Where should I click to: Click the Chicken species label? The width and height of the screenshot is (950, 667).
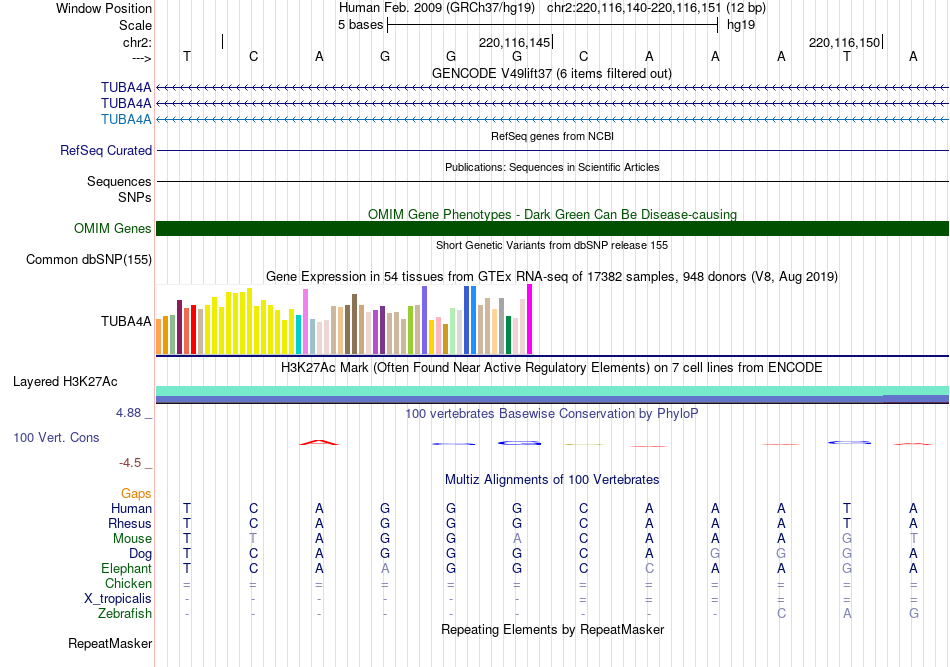click(x=128, y=583)
